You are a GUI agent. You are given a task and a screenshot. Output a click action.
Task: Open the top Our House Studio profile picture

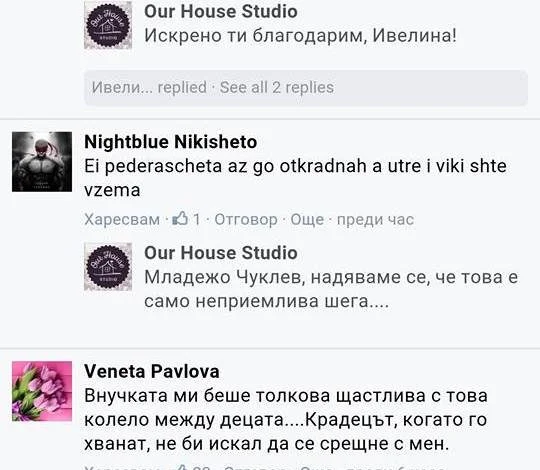tap(108, 25)
